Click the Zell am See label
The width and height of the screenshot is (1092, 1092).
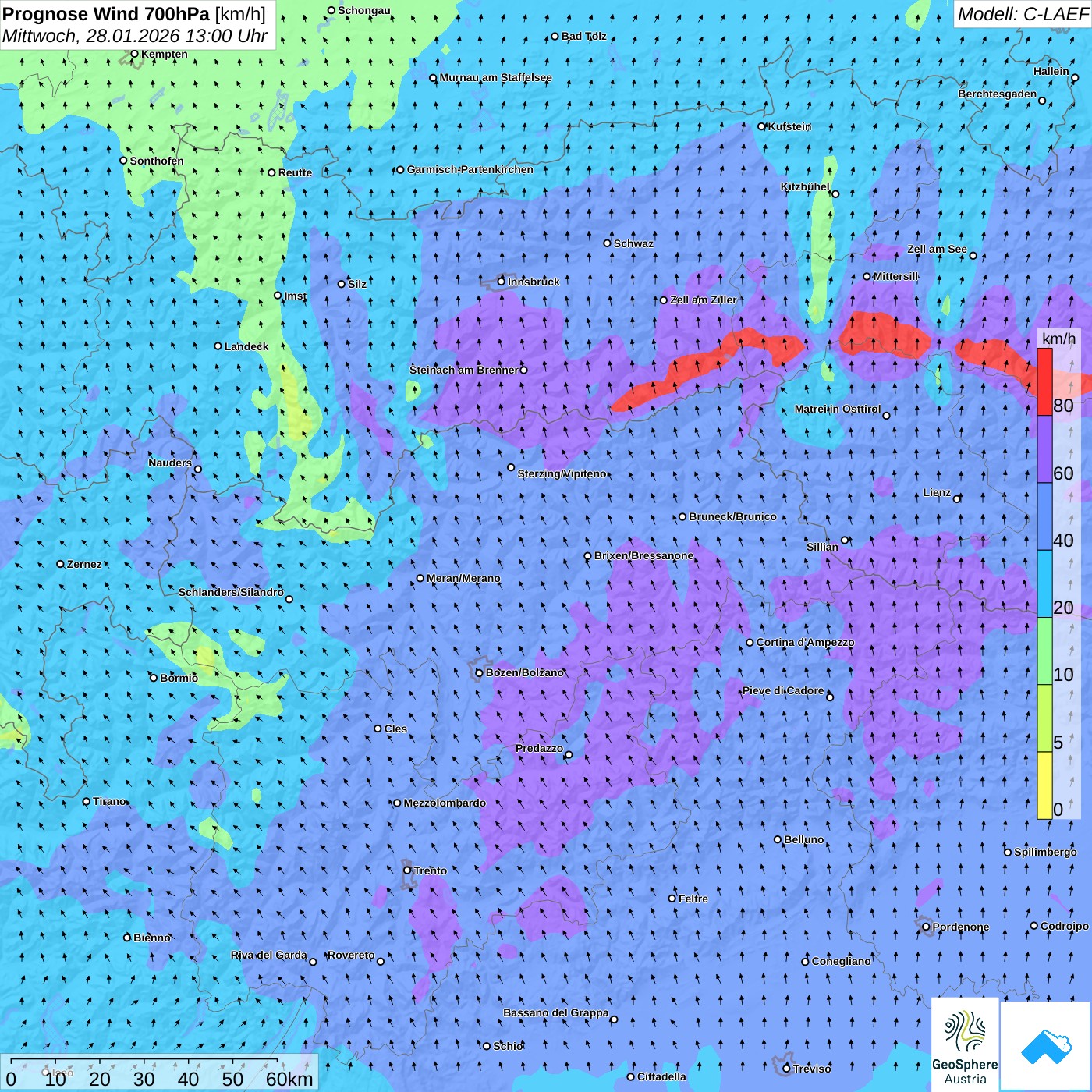coord(937,249)
